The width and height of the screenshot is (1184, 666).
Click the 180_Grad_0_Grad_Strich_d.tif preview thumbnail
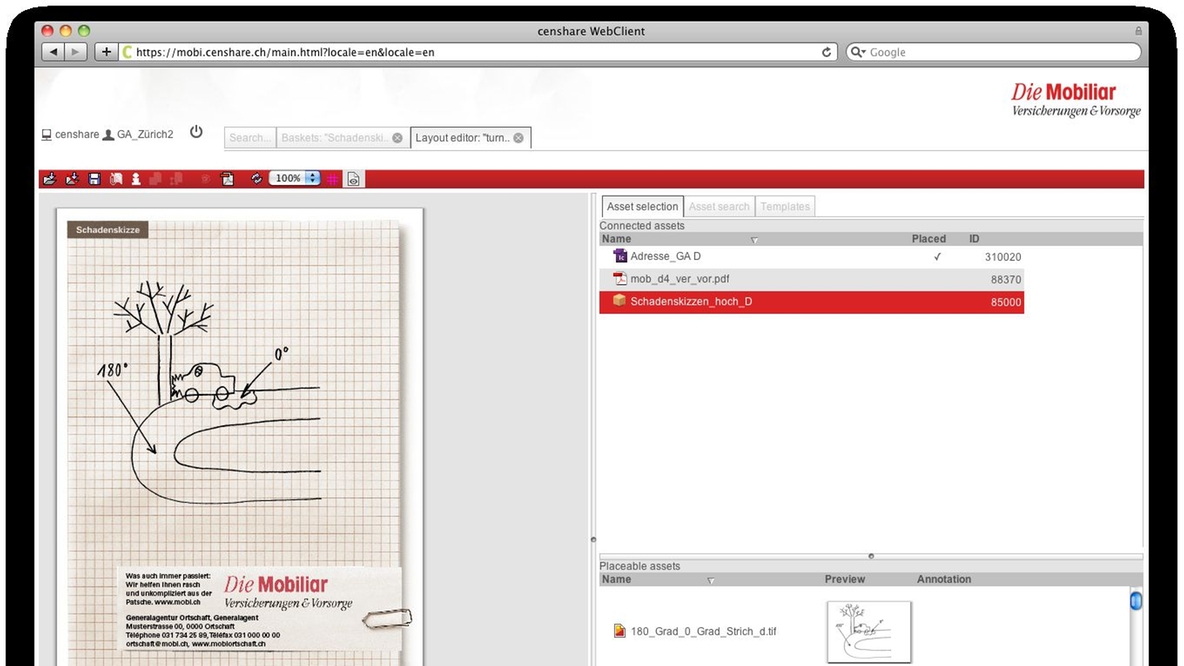tap(869, 631)
